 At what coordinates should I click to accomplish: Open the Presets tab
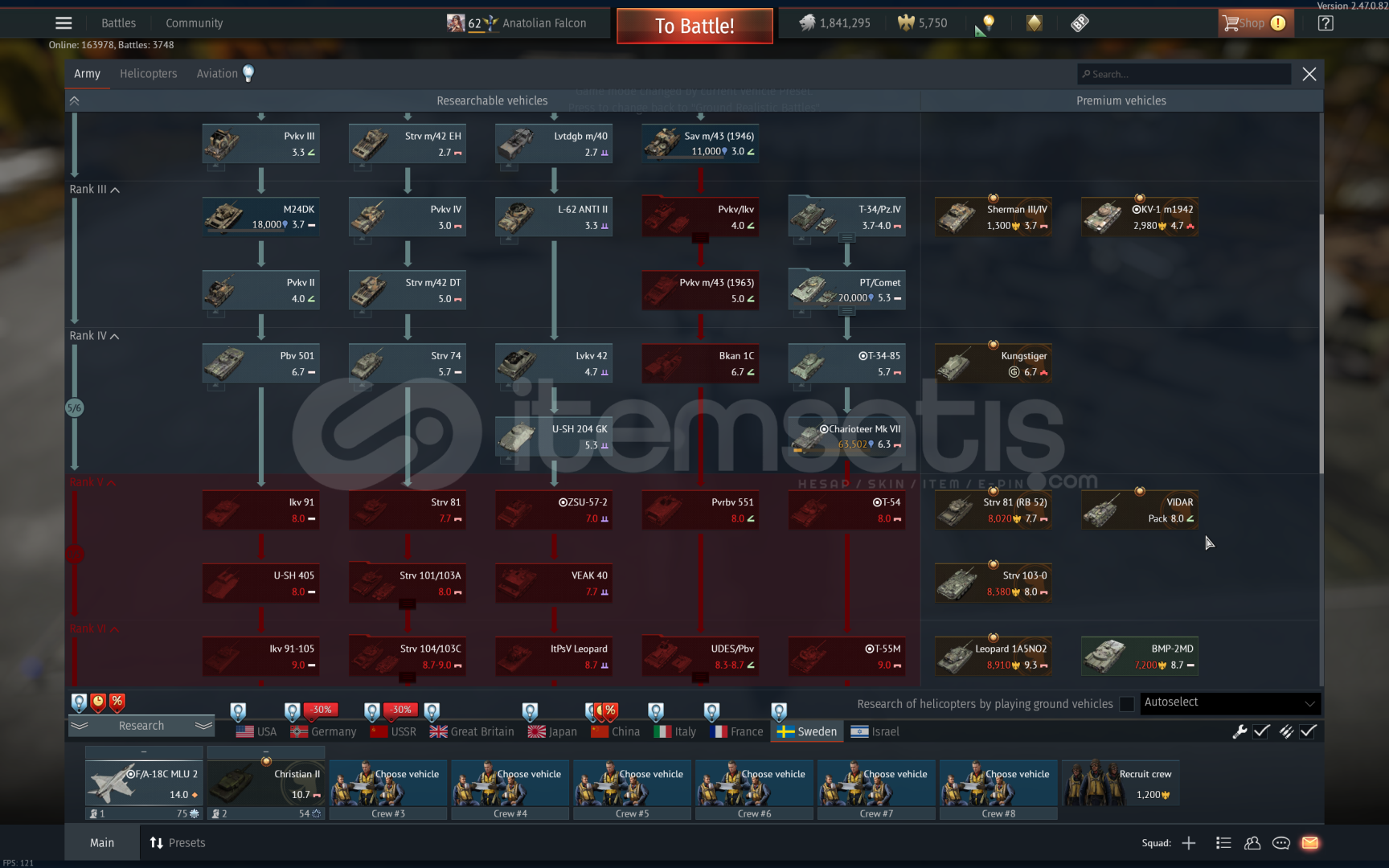(177, 843)
